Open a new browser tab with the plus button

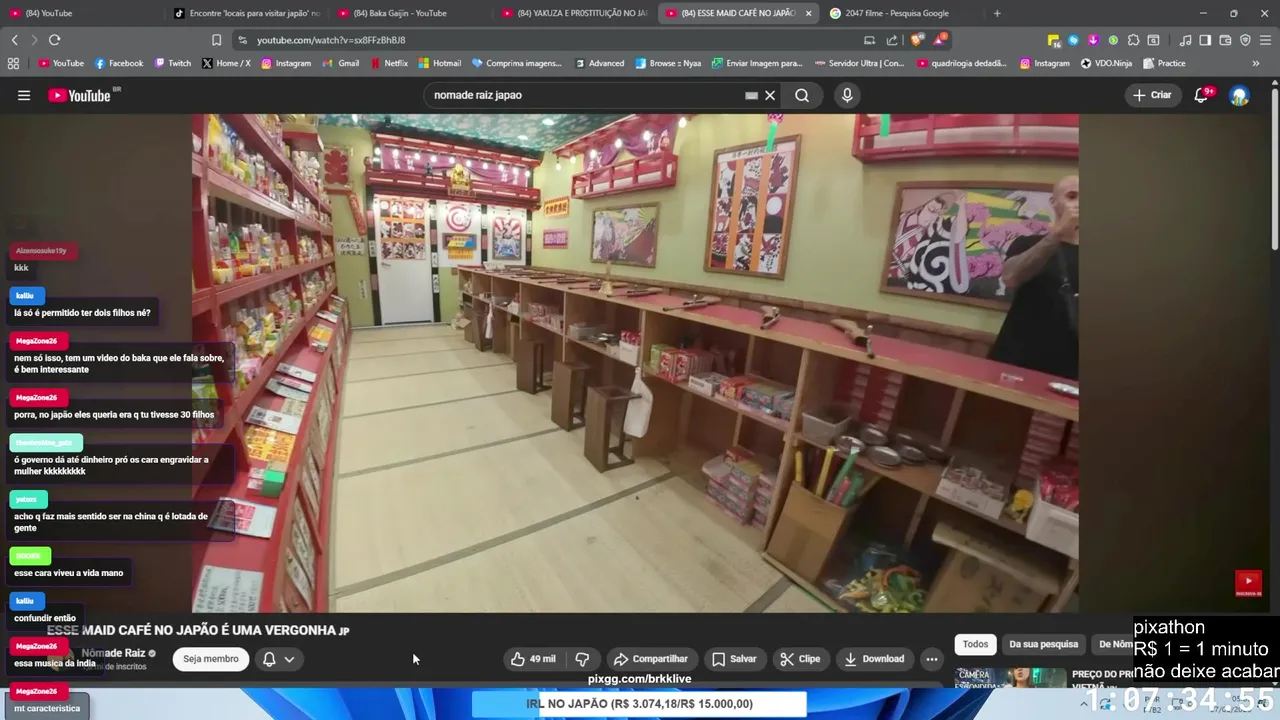point(997,13)
